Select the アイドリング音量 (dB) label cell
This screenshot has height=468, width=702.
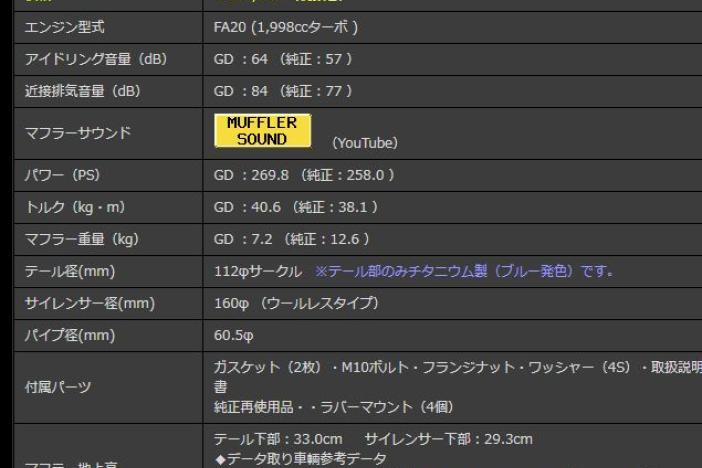[95, 59]
